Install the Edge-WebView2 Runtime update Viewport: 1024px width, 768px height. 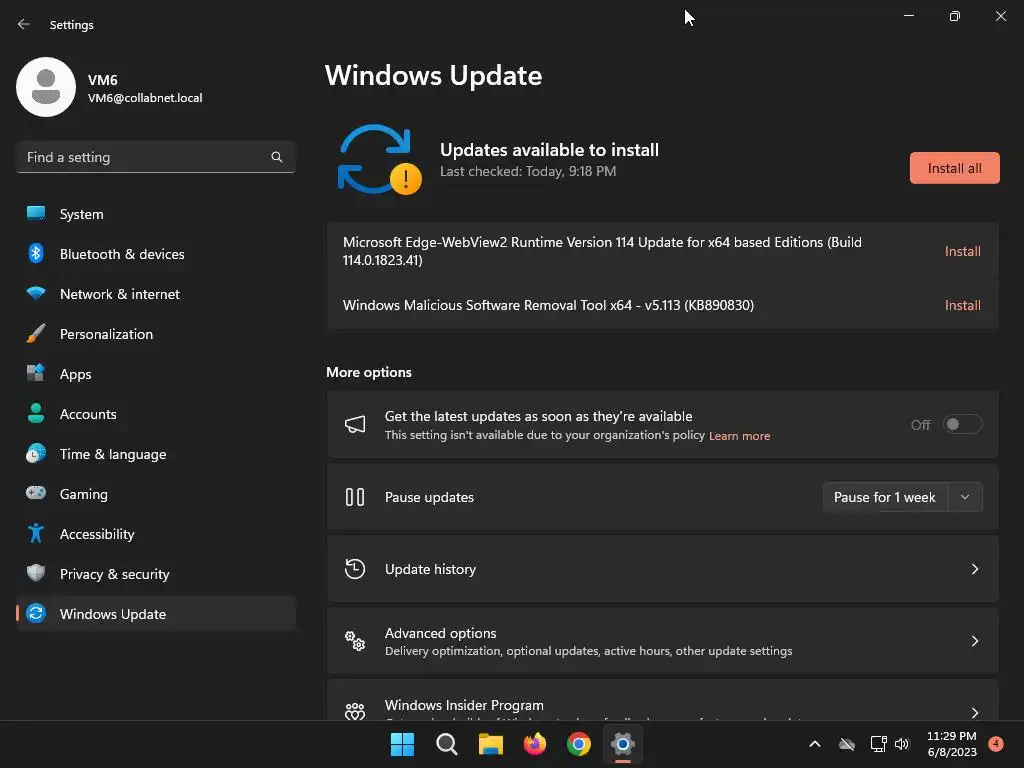963,251
